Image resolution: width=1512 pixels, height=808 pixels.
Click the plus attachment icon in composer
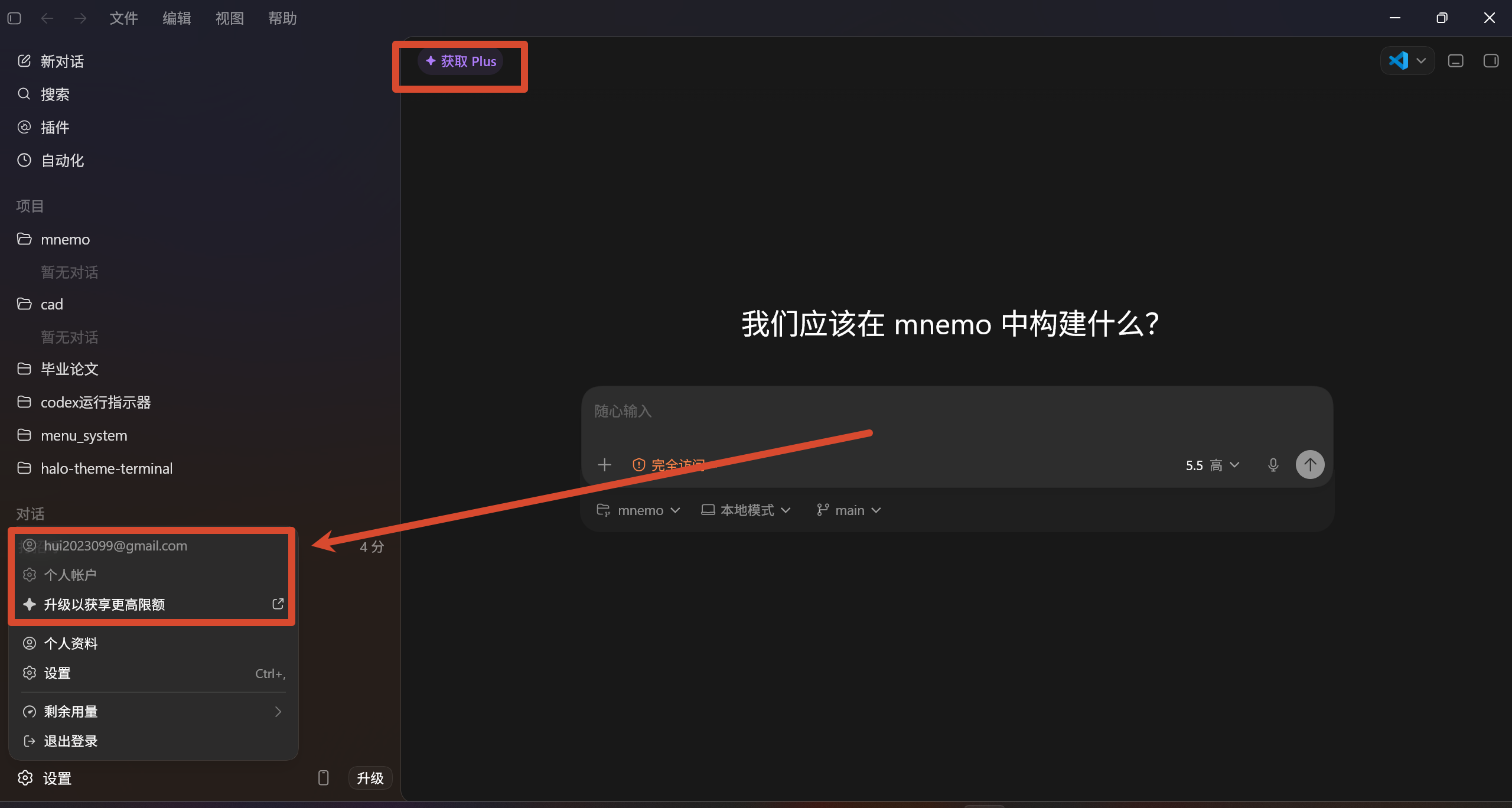(604, 465)
